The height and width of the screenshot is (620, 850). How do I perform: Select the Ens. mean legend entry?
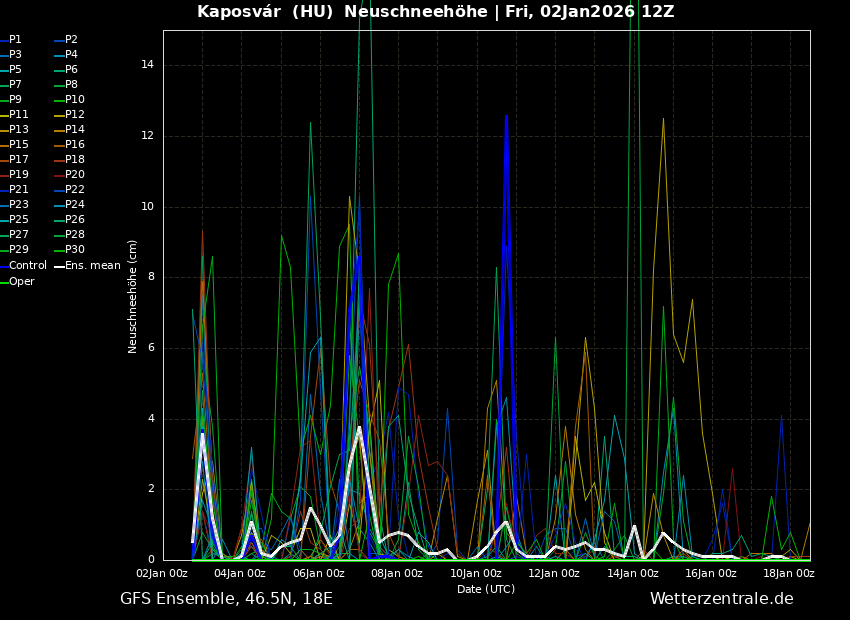pos(92,266)
